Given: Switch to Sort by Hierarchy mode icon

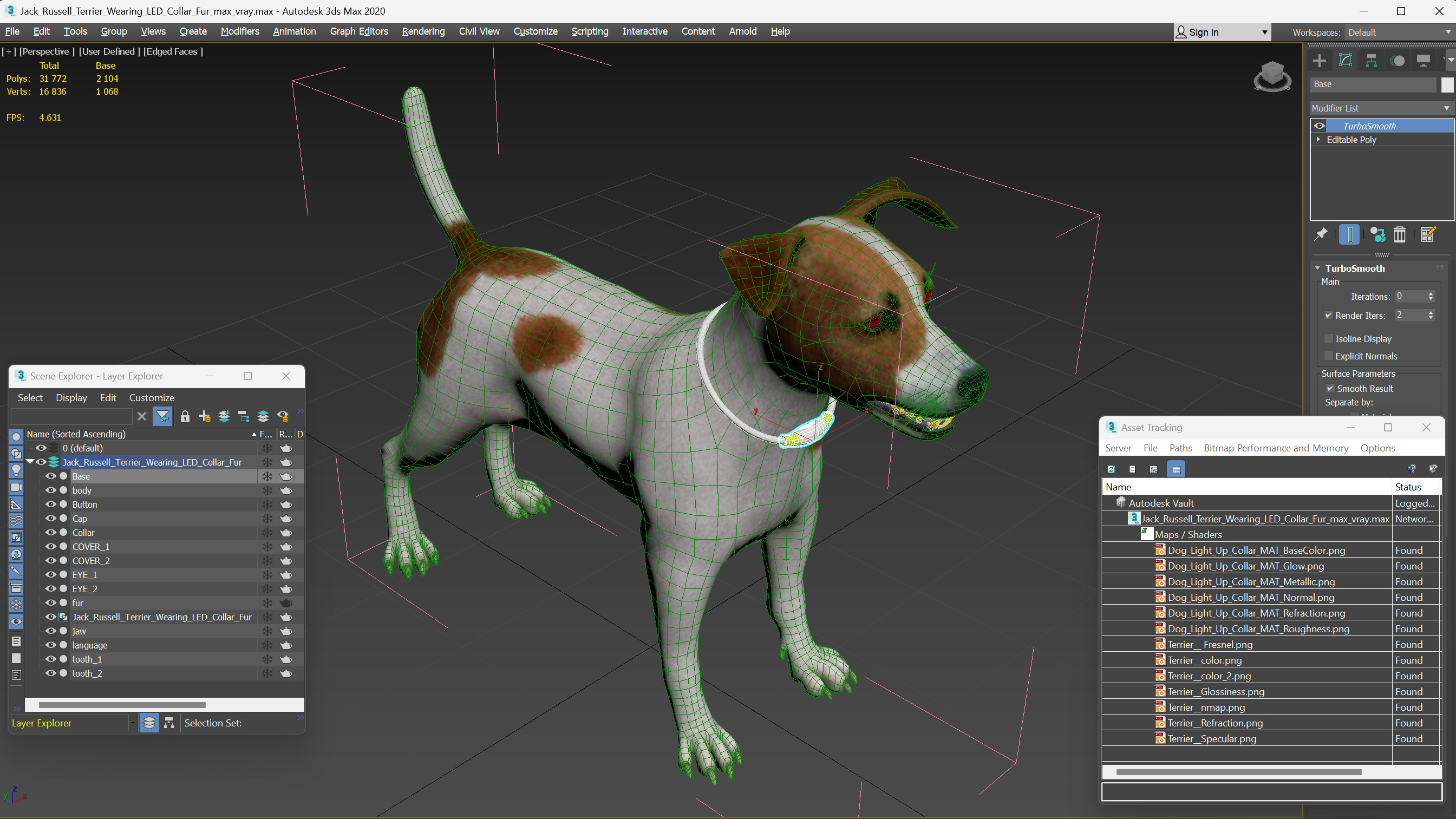Looking at the screenshot, I should pos(169,723).
